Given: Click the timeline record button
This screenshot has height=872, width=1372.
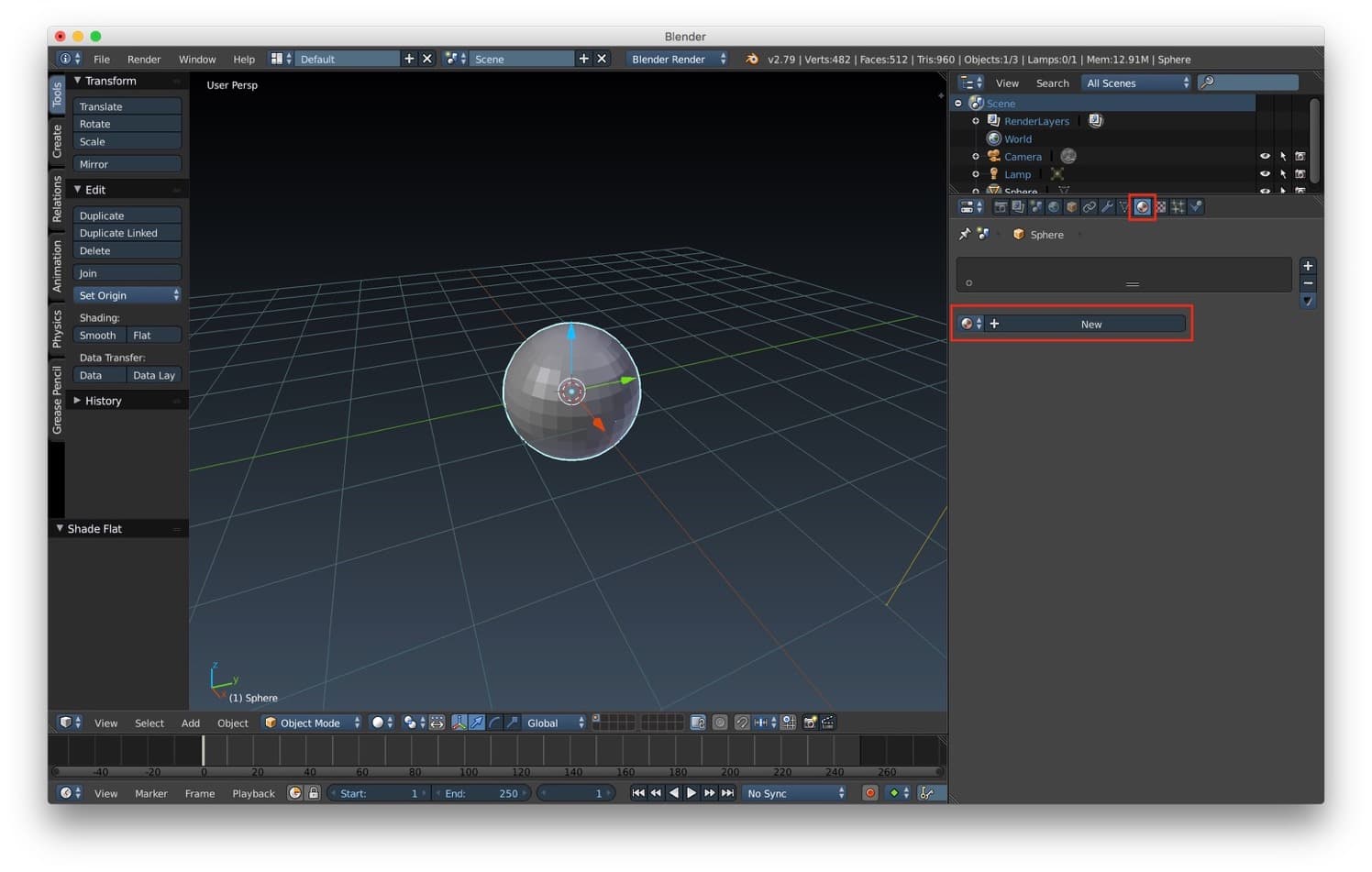Looking at the screenshot, I should click(869, 793).
